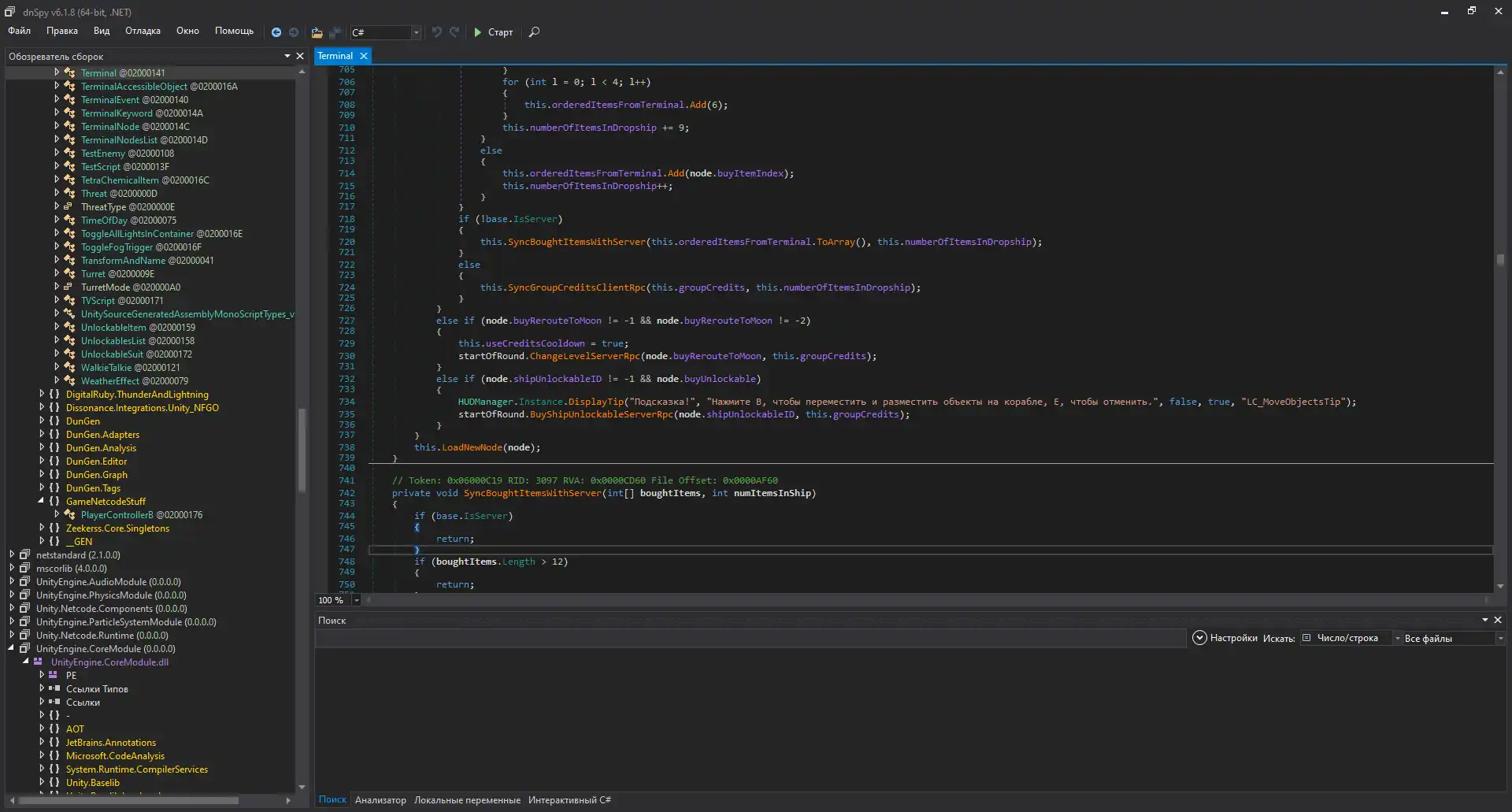
Task: Open the Отладка menu
Action: [x=143, y=32]
